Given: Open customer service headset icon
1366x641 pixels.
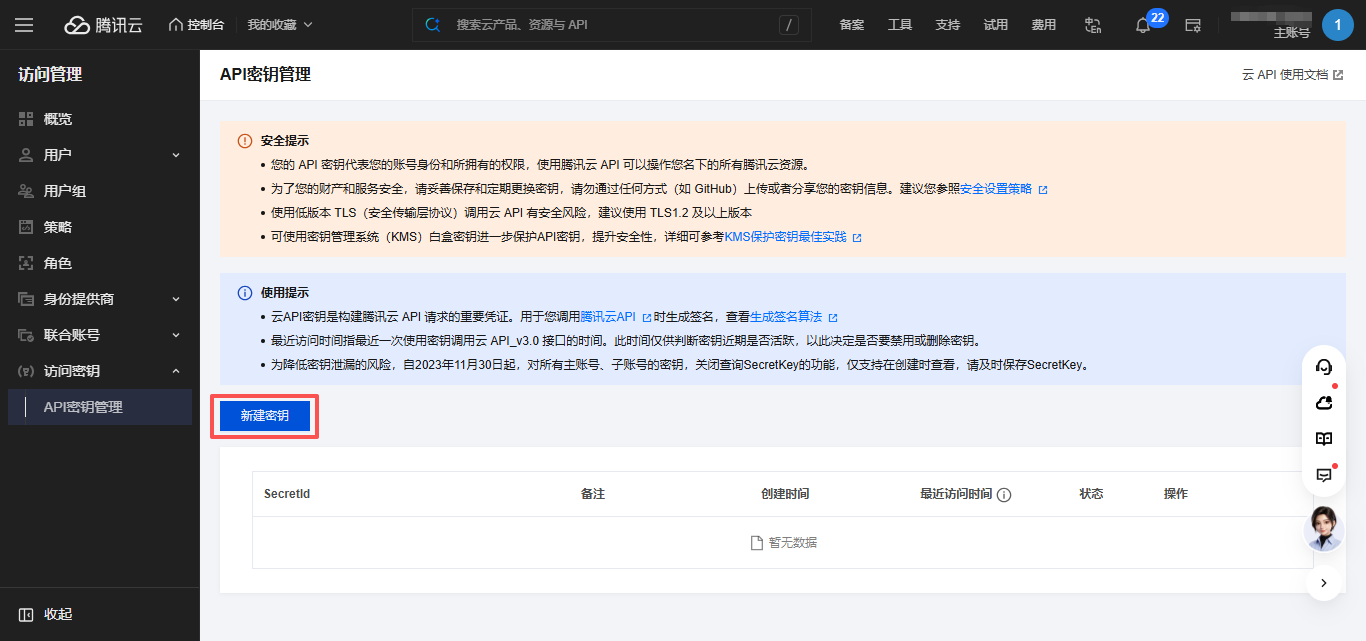Looking at the screenshot, I should [x=1324, y=367].
